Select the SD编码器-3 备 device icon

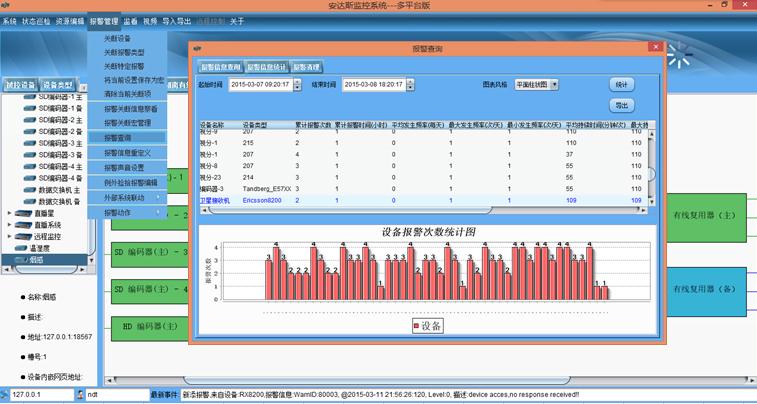coord(29,155)
